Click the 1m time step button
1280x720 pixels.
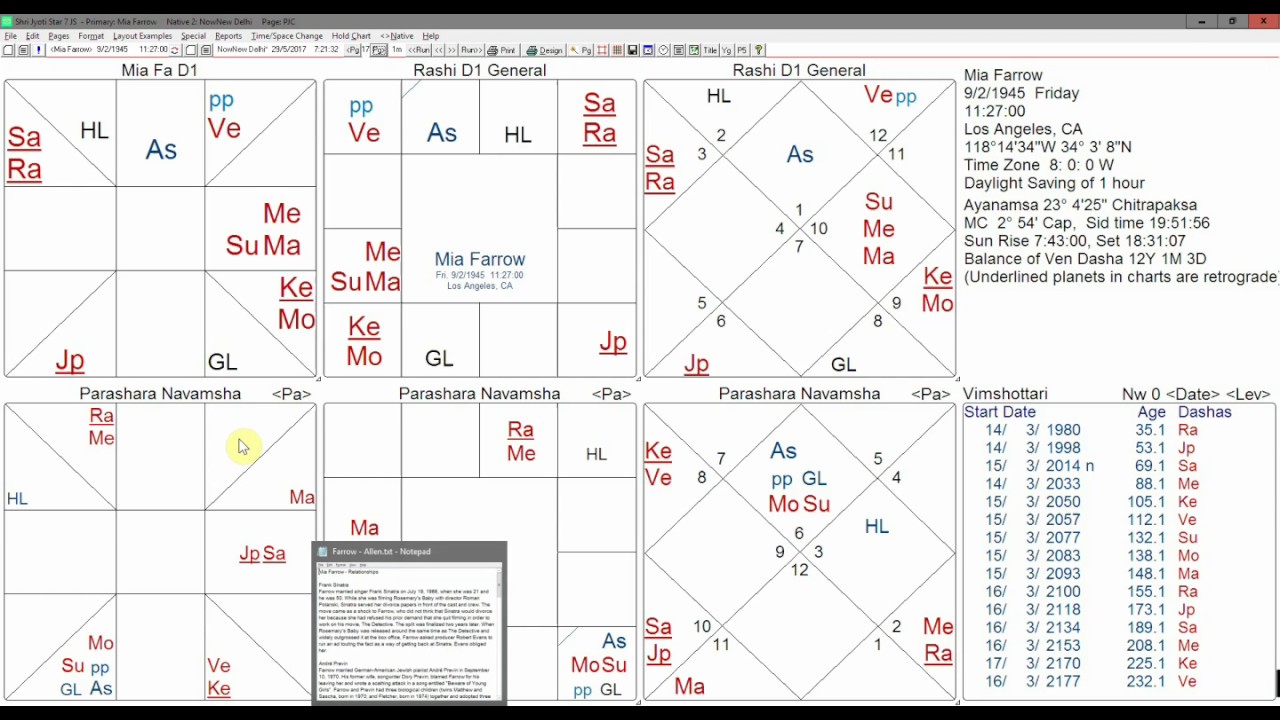pyautogui.click(x=397, y=50)
